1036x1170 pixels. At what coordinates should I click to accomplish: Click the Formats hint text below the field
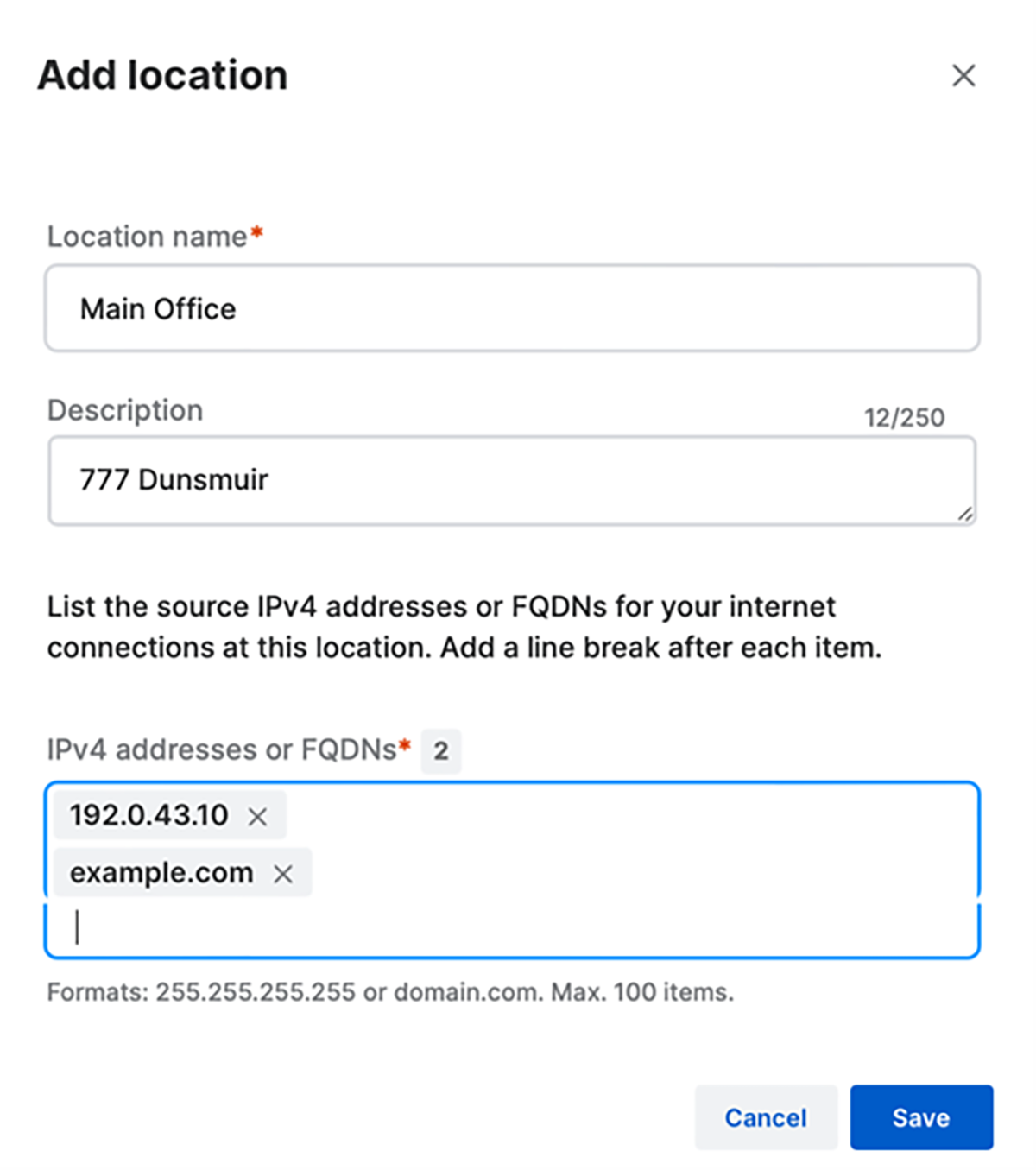[x=390, y=992]
